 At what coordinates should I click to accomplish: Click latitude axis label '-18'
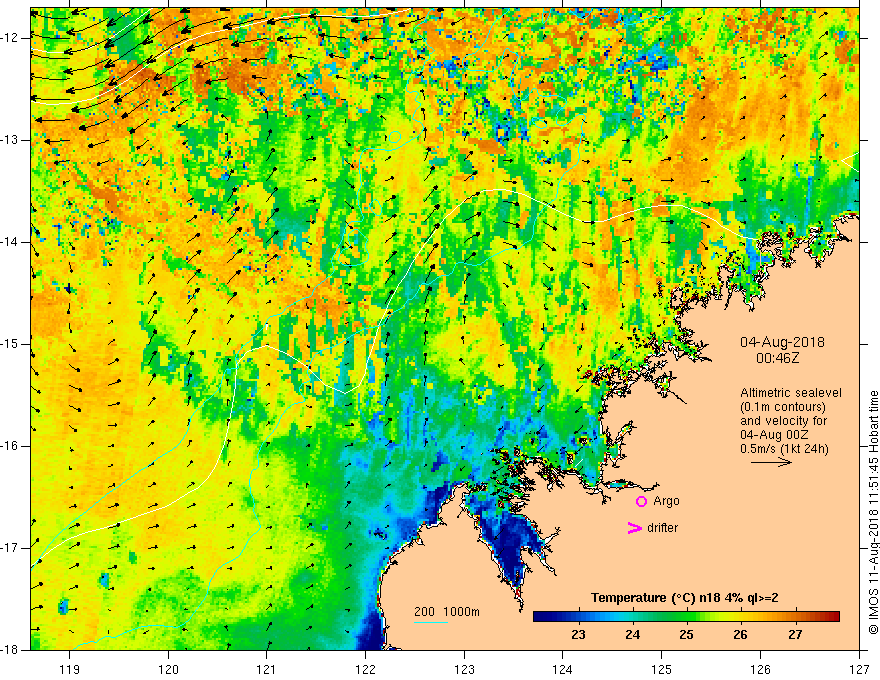(x=11, y=650)
